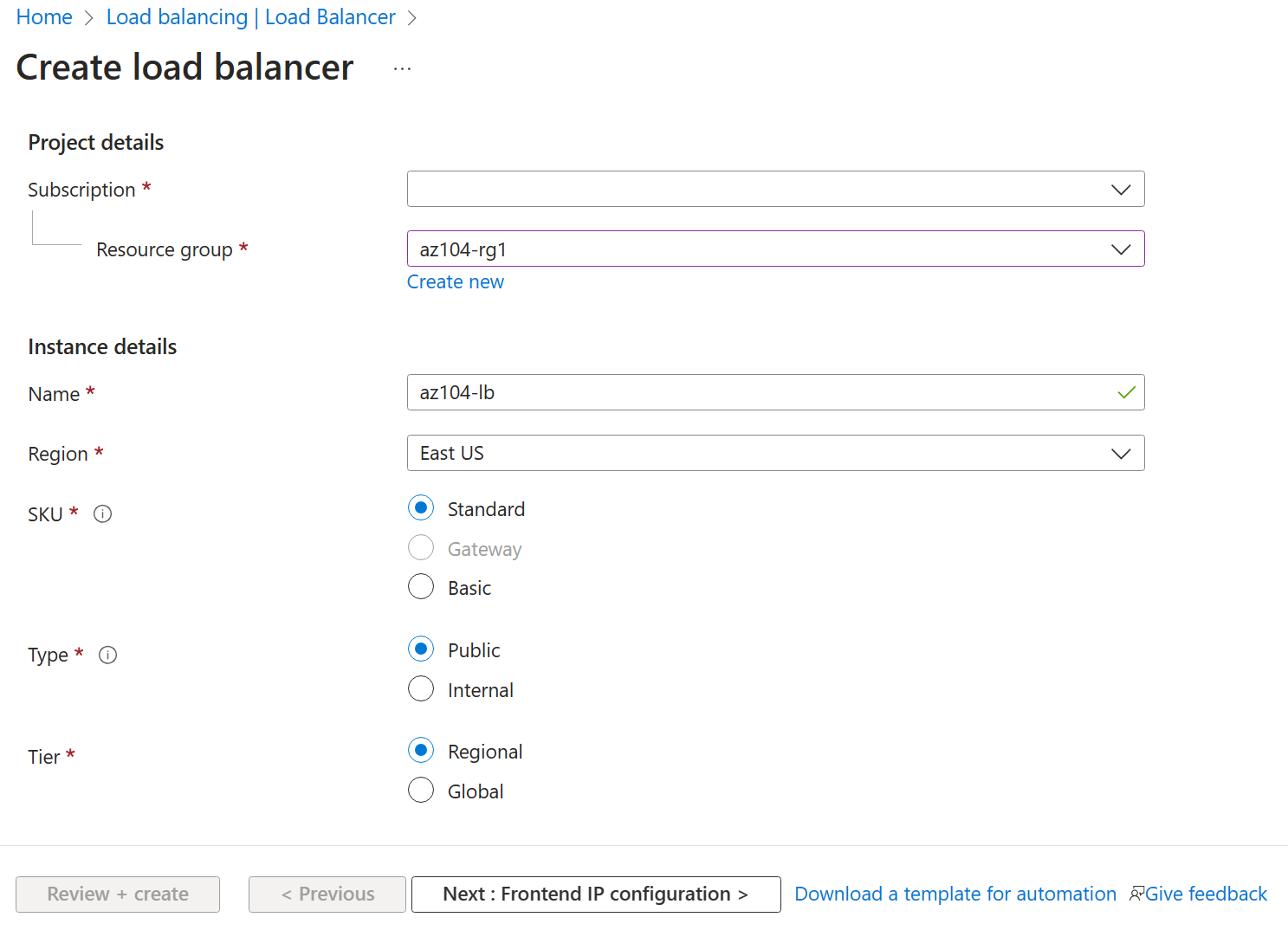Click the SKU info icon
The image size is (1288, 930).
click(x=102, y=513)
